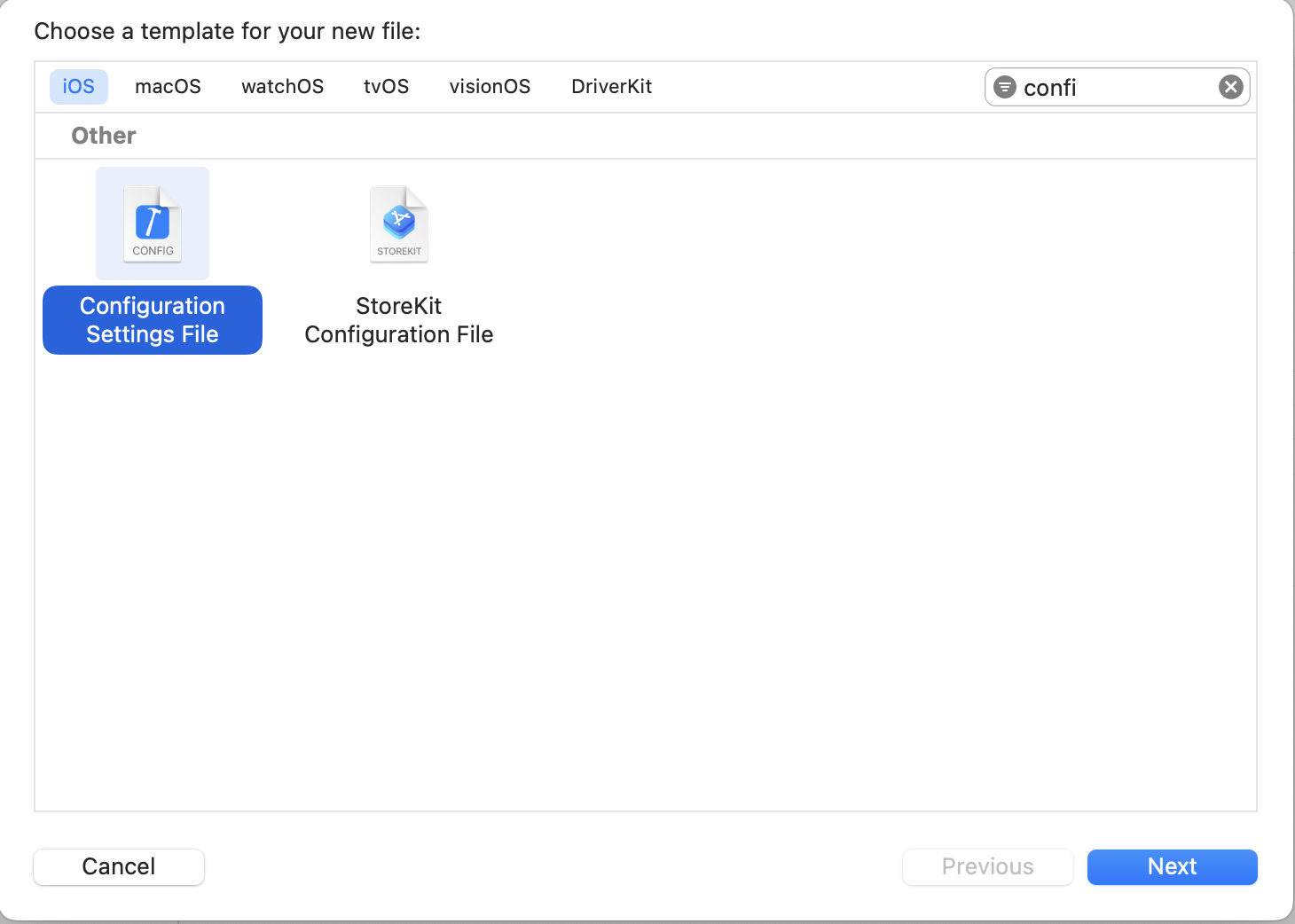Click the filter icon in search field
1295x924 pixels.
click(x=1005, y=87)
